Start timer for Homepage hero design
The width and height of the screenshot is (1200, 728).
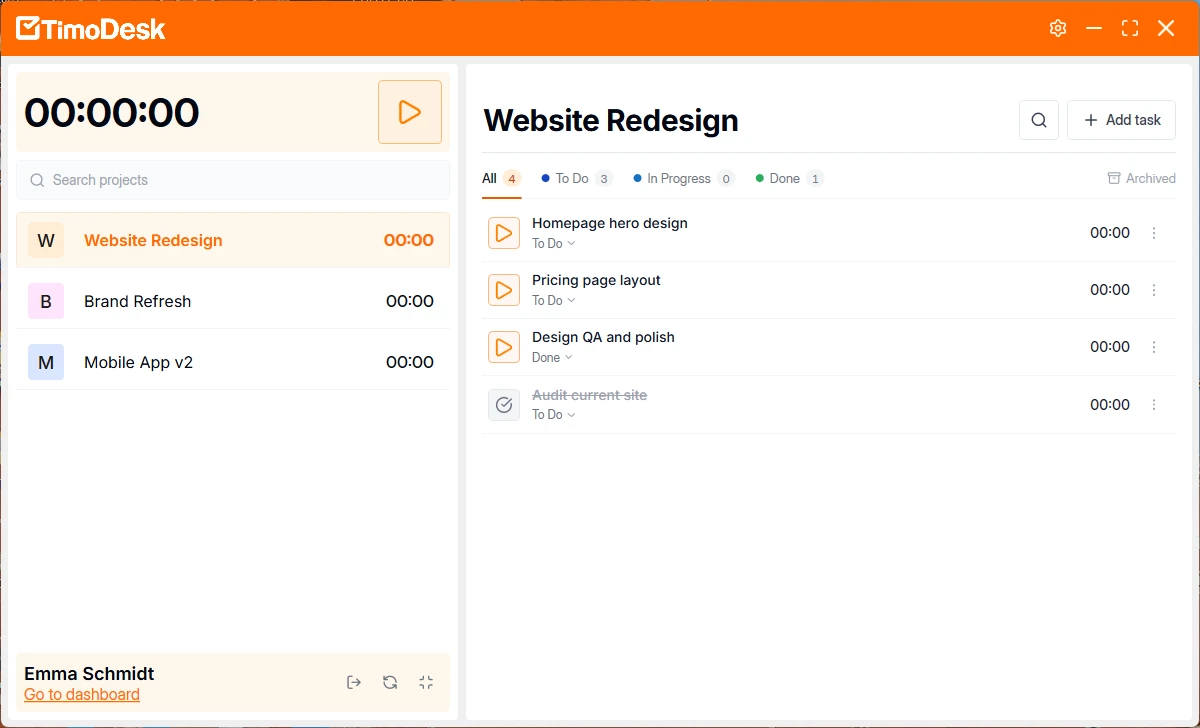pyautogui.click(x=504, y=233)
